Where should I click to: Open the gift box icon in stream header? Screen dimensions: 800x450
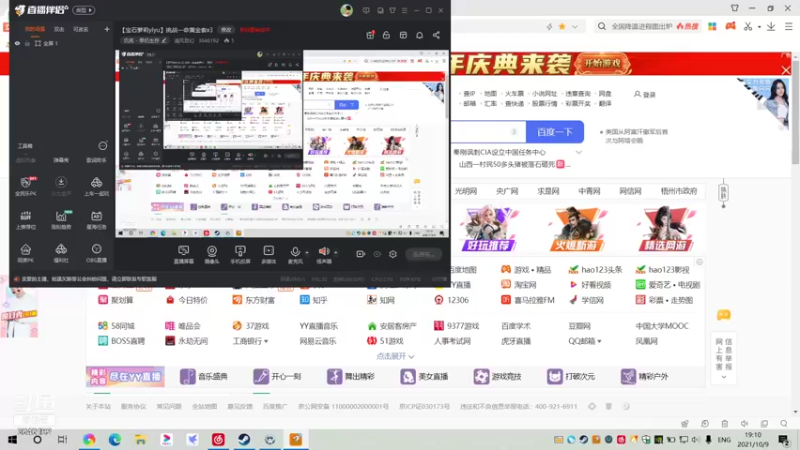[370, 35]
